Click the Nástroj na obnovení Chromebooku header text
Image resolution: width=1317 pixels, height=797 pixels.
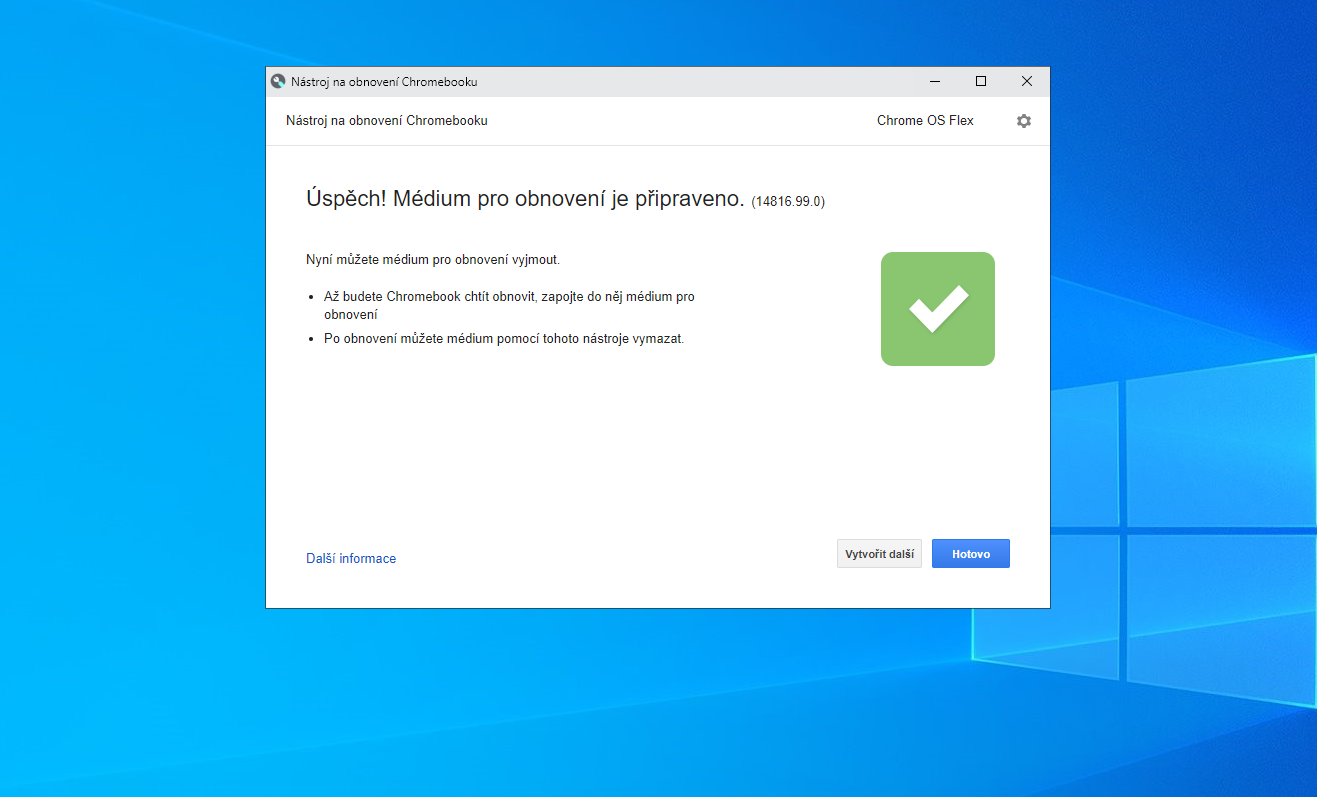[387, 121]
